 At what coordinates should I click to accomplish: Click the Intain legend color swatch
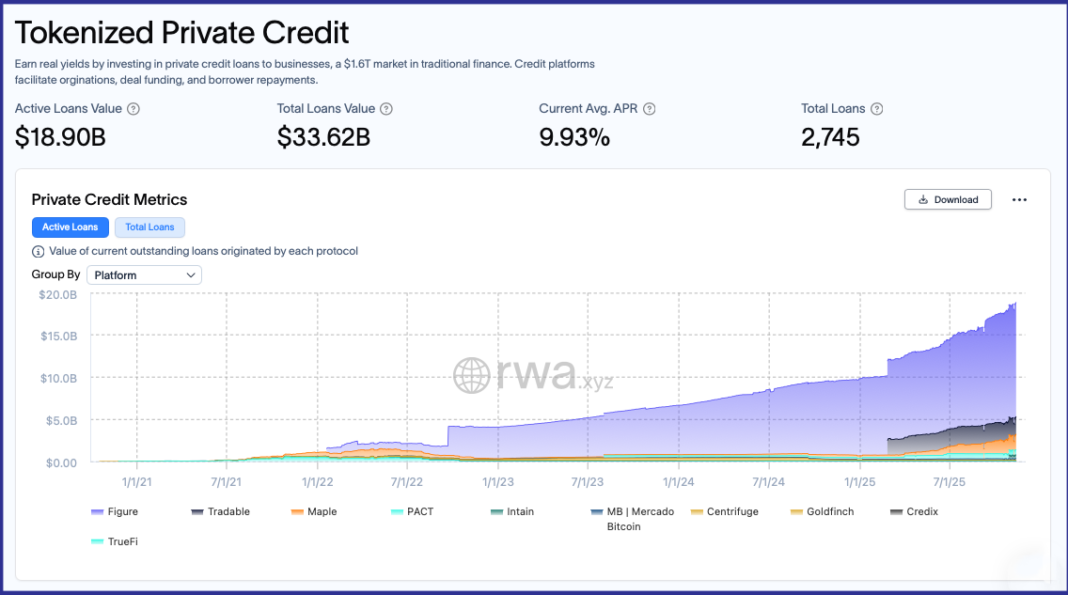point(496,512)
